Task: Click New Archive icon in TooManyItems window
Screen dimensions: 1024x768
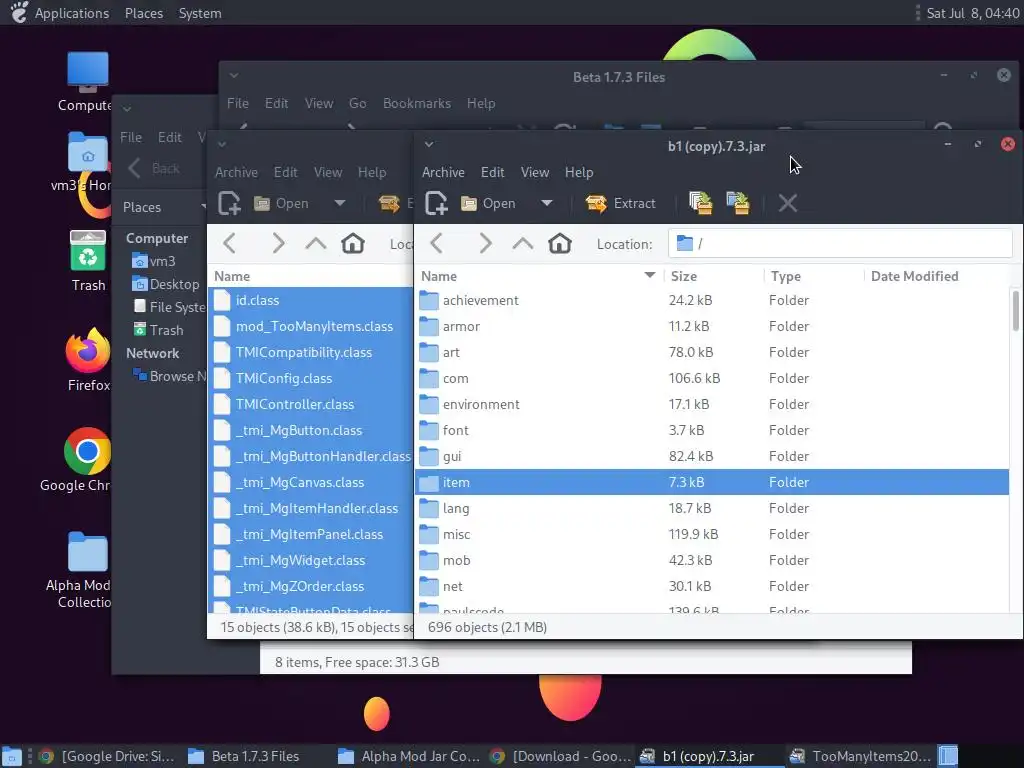Action: [x=229, y=203]
